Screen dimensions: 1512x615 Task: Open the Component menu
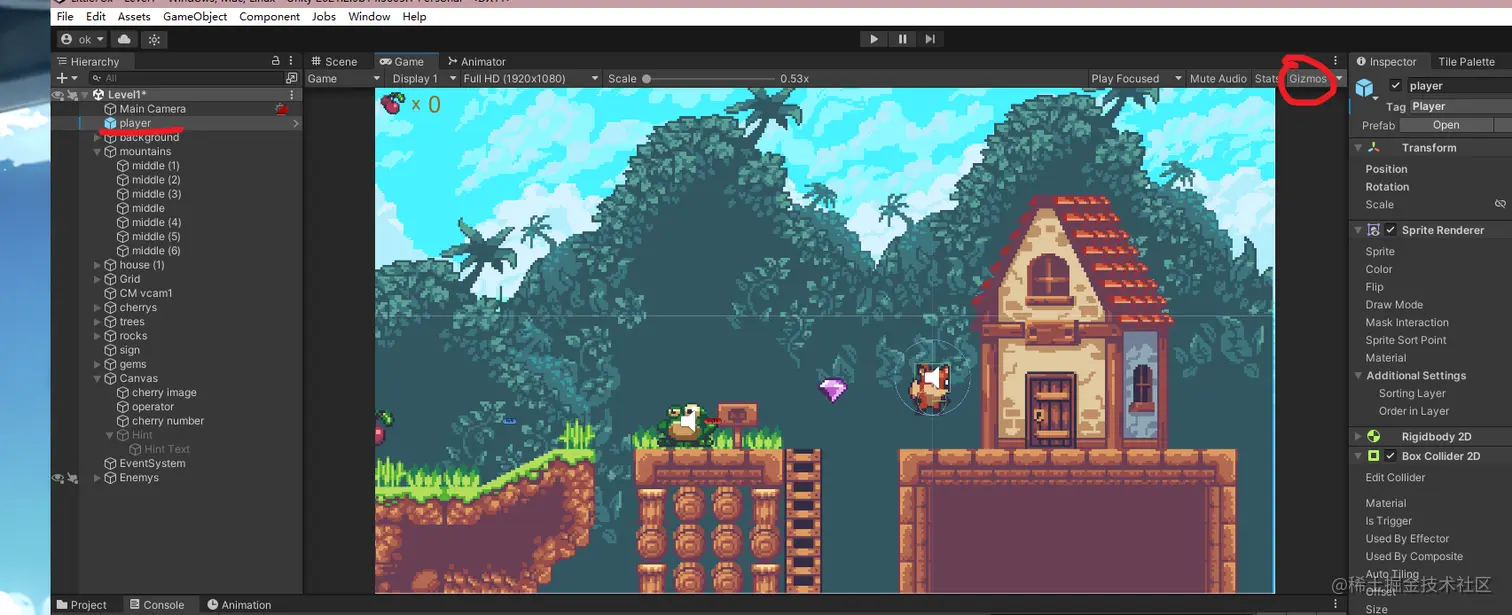(269, 17)
